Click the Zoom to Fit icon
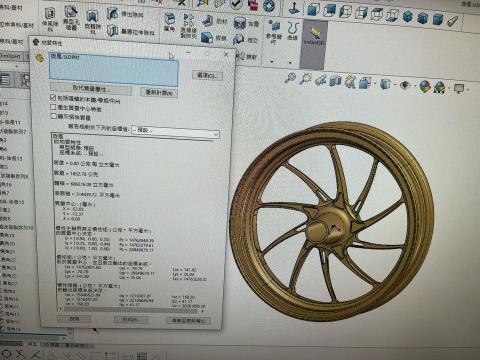This screenshot has width=480, height=360. tap(291, 78)
